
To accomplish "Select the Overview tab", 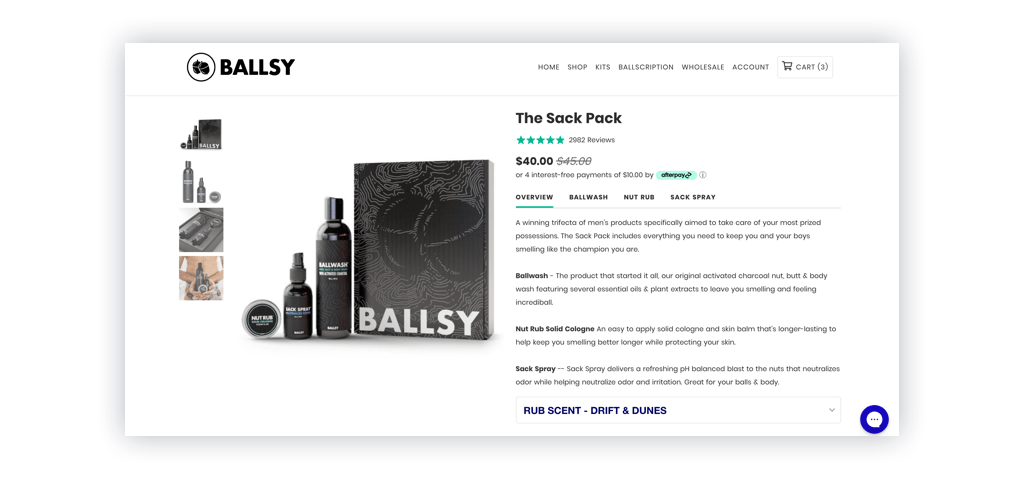I will [534, 197].
